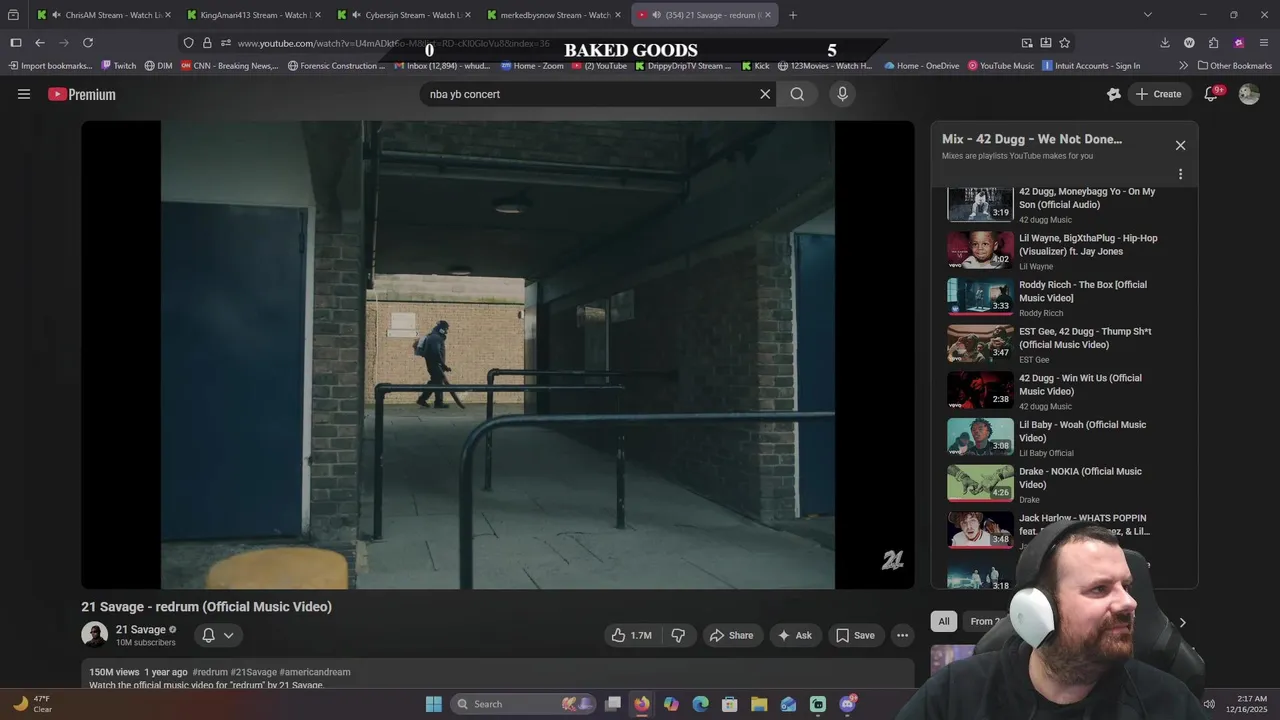1280x720 pixels.
Task: Switch to merkedbysnow Stream tab
Action: tap(555, 15)
